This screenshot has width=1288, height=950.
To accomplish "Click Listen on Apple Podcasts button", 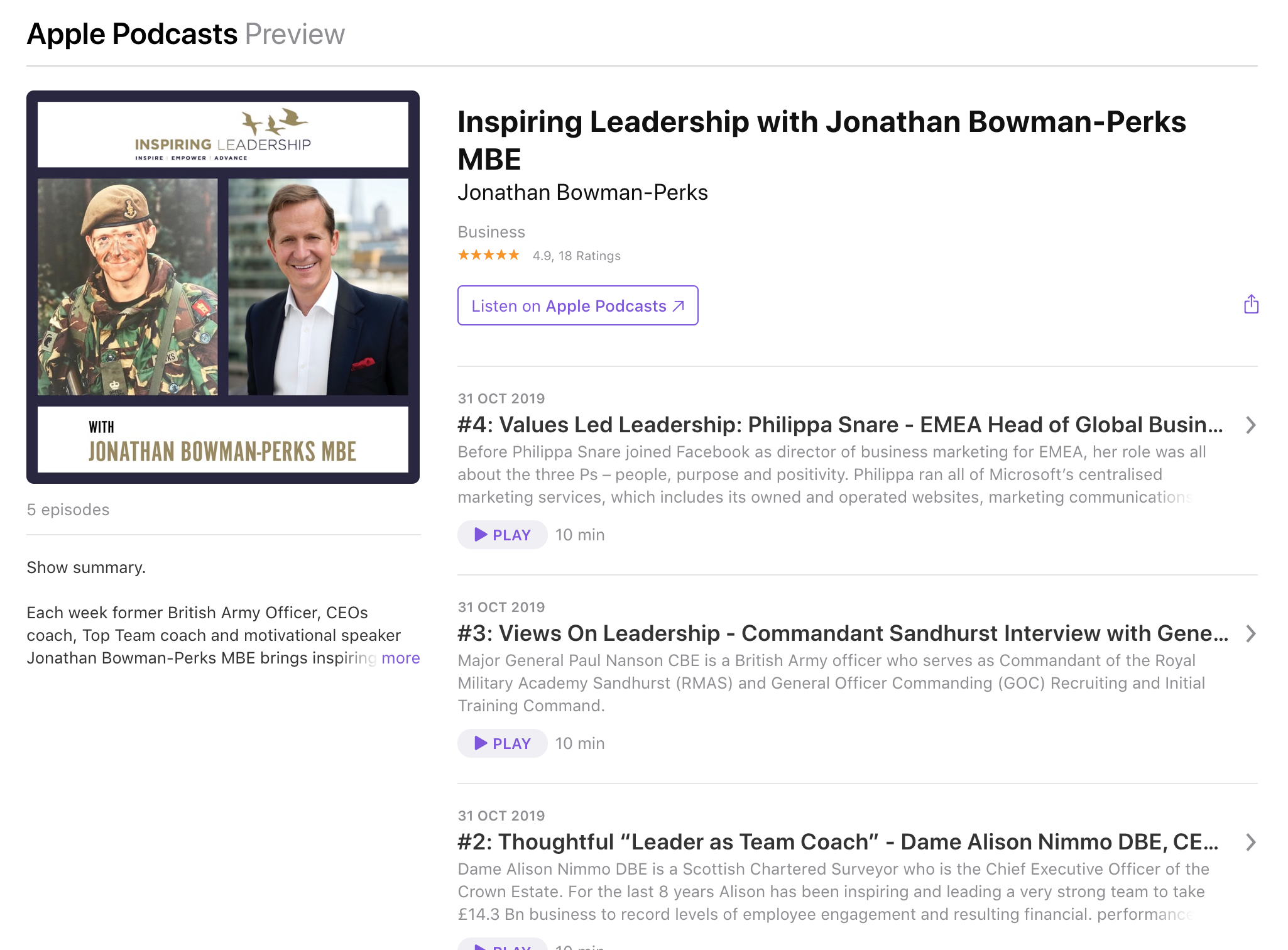I will [x=577, y=306].
